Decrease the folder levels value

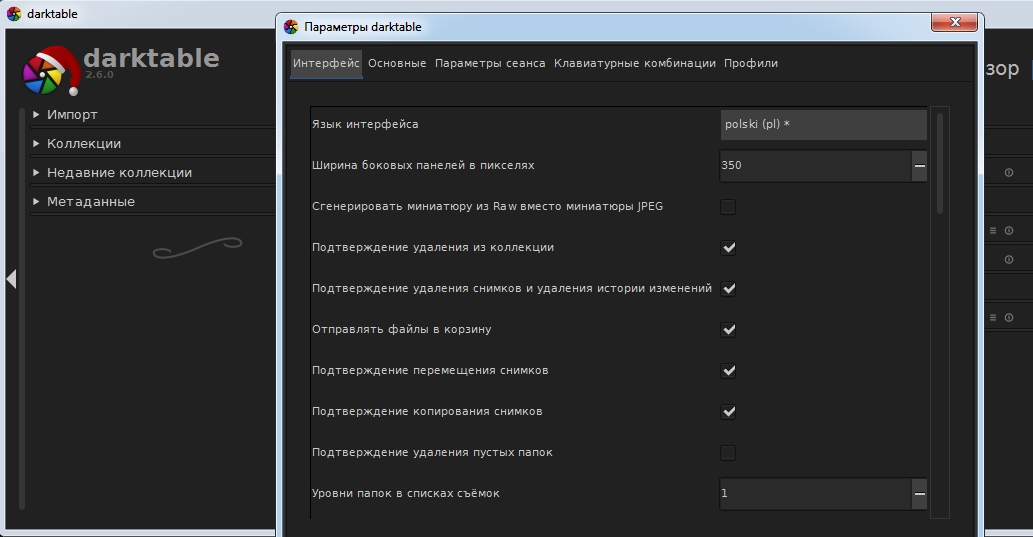(919, 494)
